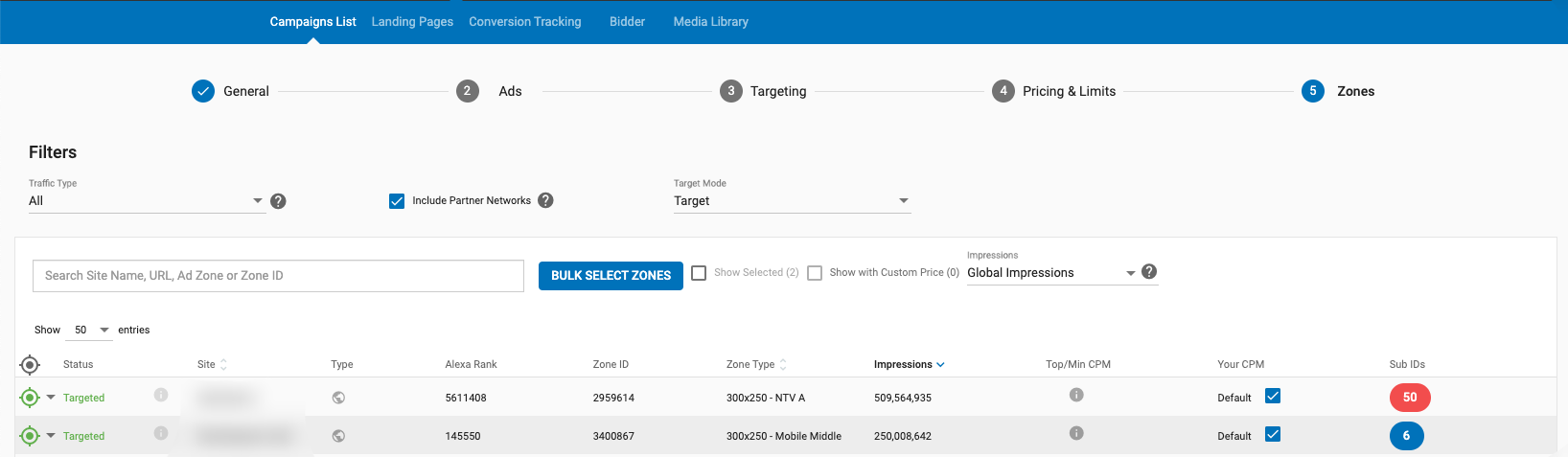This screenshot has height=457, width=1568.
Task: Click the target icon for zone 2959614
Action: pyautogui.click(x=30, y=398)
